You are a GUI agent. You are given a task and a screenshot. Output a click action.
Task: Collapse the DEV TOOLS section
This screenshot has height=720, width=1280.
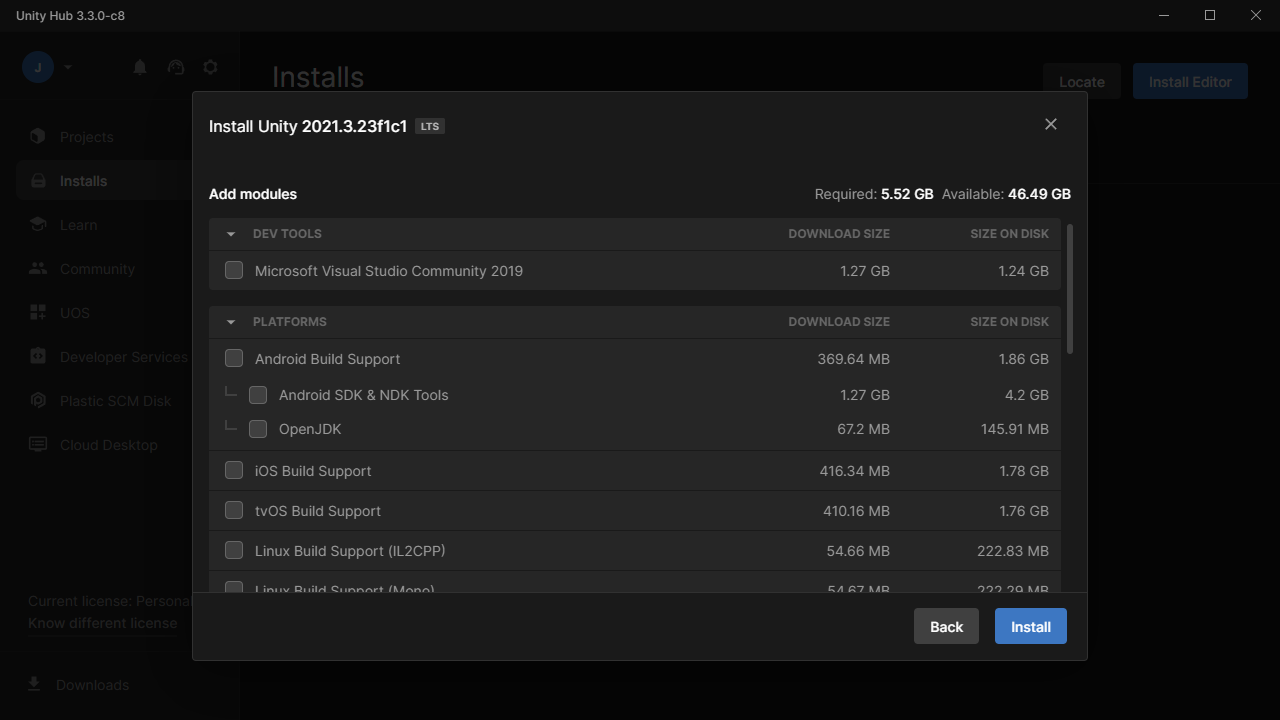pos(231,234)
